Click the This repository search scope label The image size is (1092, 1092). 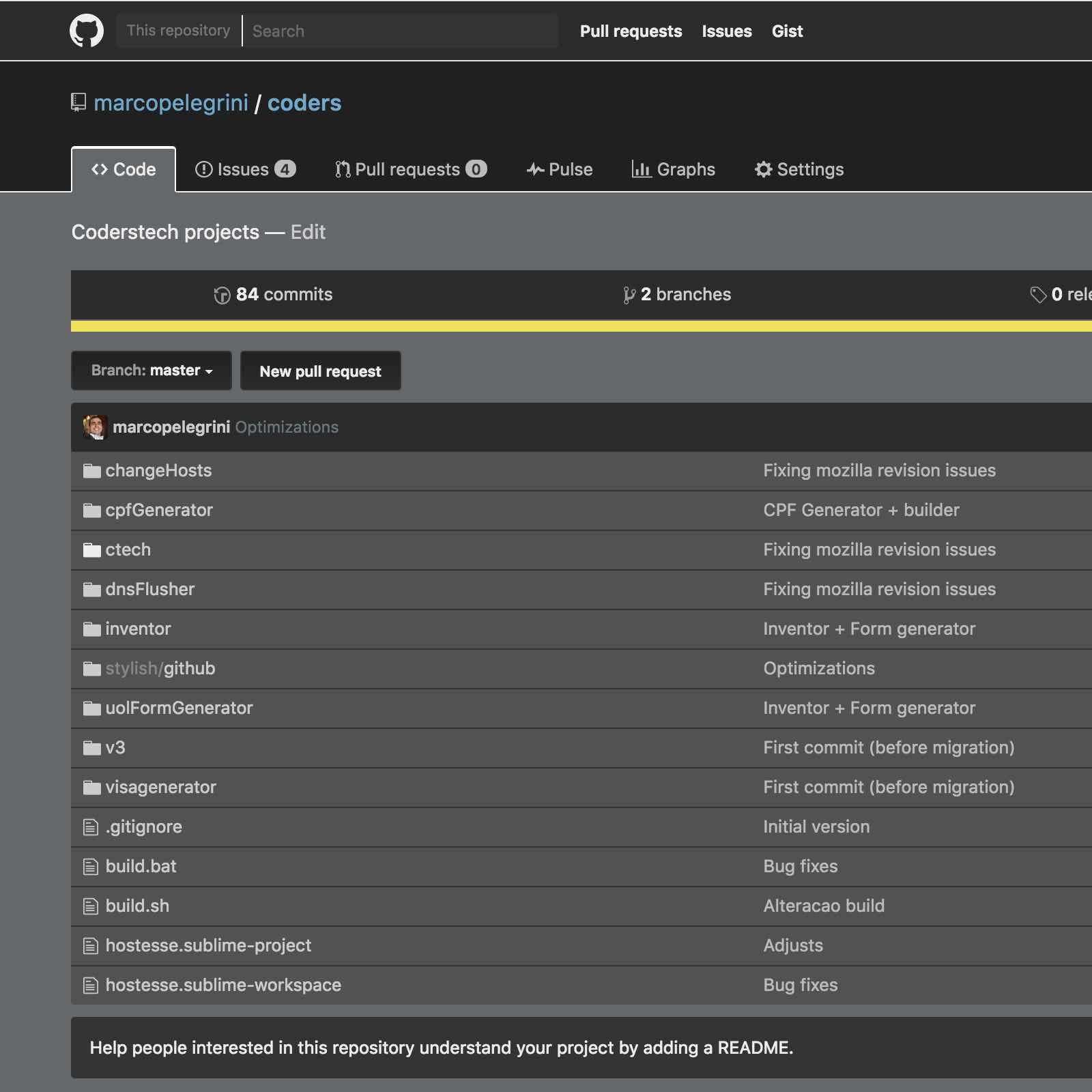(x=178, y=31)
